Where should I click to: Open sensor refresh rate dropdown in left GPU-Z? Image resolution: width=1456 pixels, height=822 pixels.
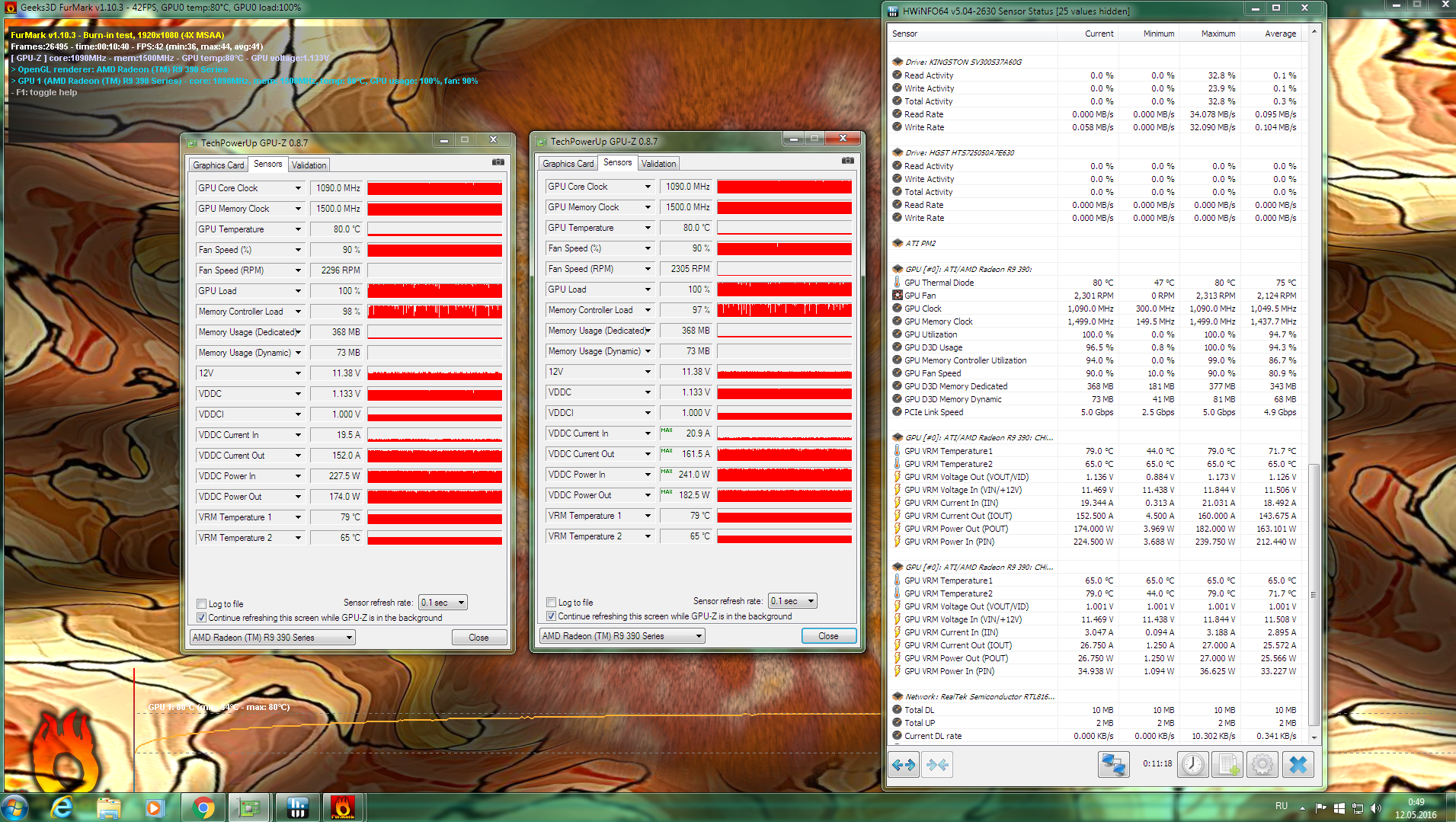[x=443, y=603]
